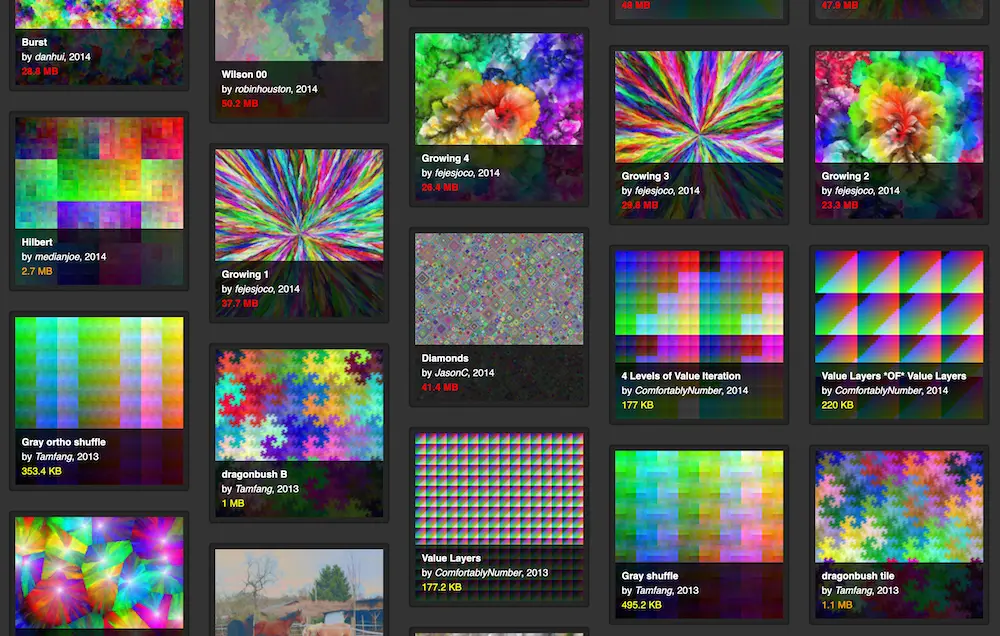Click the "29.8 MB" size on Growing 3
1000x636 pixels.
pyautogui.click(x=640, y=205)
